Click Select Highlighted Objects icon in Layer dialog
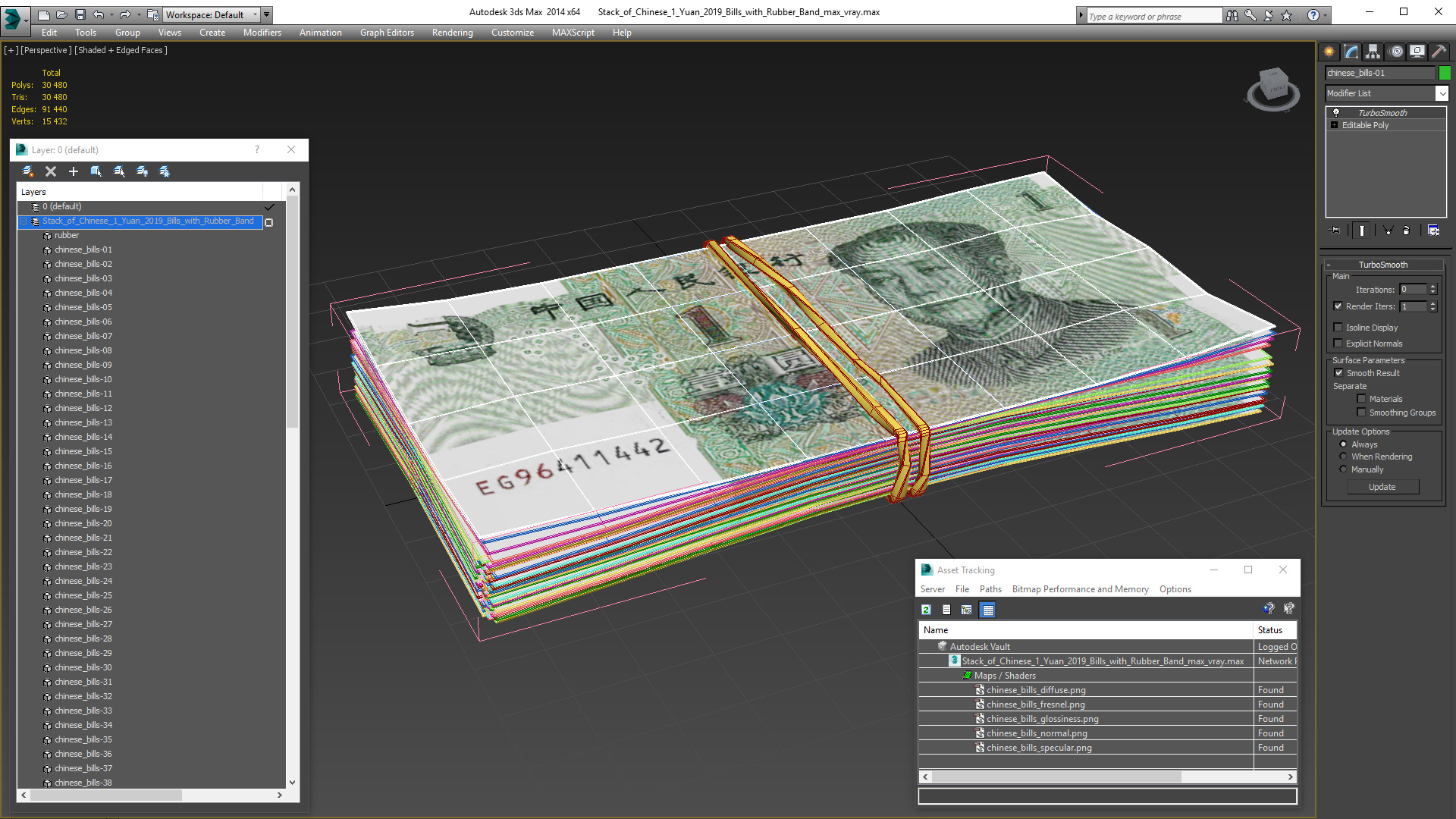Image resolution: width=1456 pixels, height=819 pixels. 96,171
